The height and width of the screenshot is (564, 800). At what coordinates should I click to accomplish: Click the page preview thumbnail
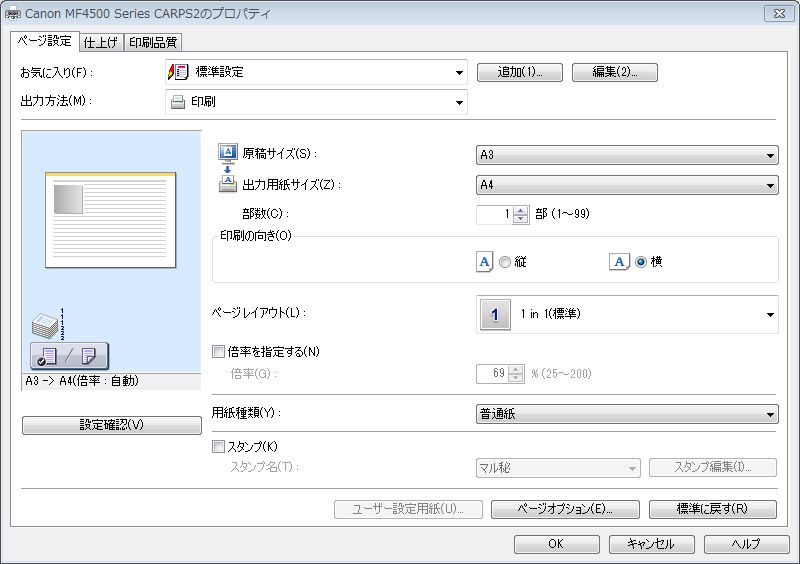[110, 220]
